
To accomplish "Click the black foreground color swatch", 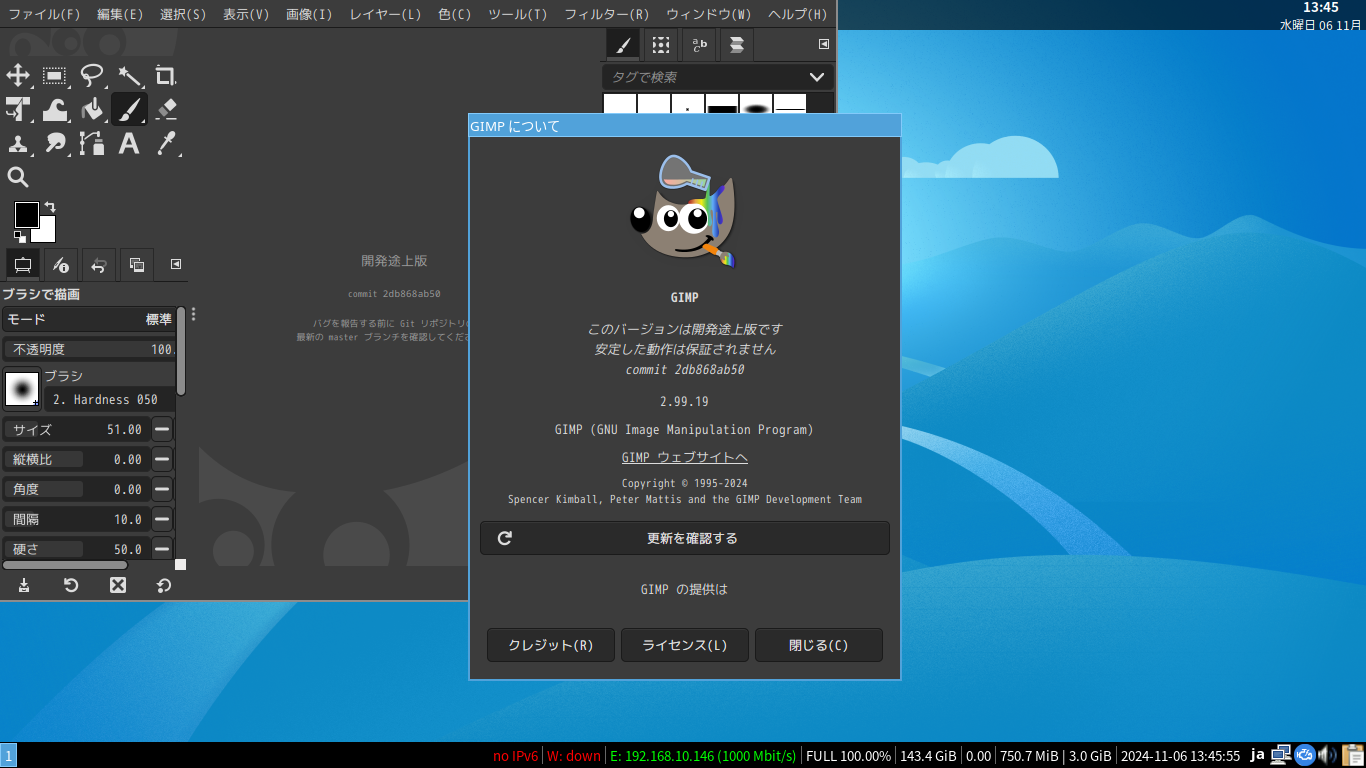I will pos(26,214).
